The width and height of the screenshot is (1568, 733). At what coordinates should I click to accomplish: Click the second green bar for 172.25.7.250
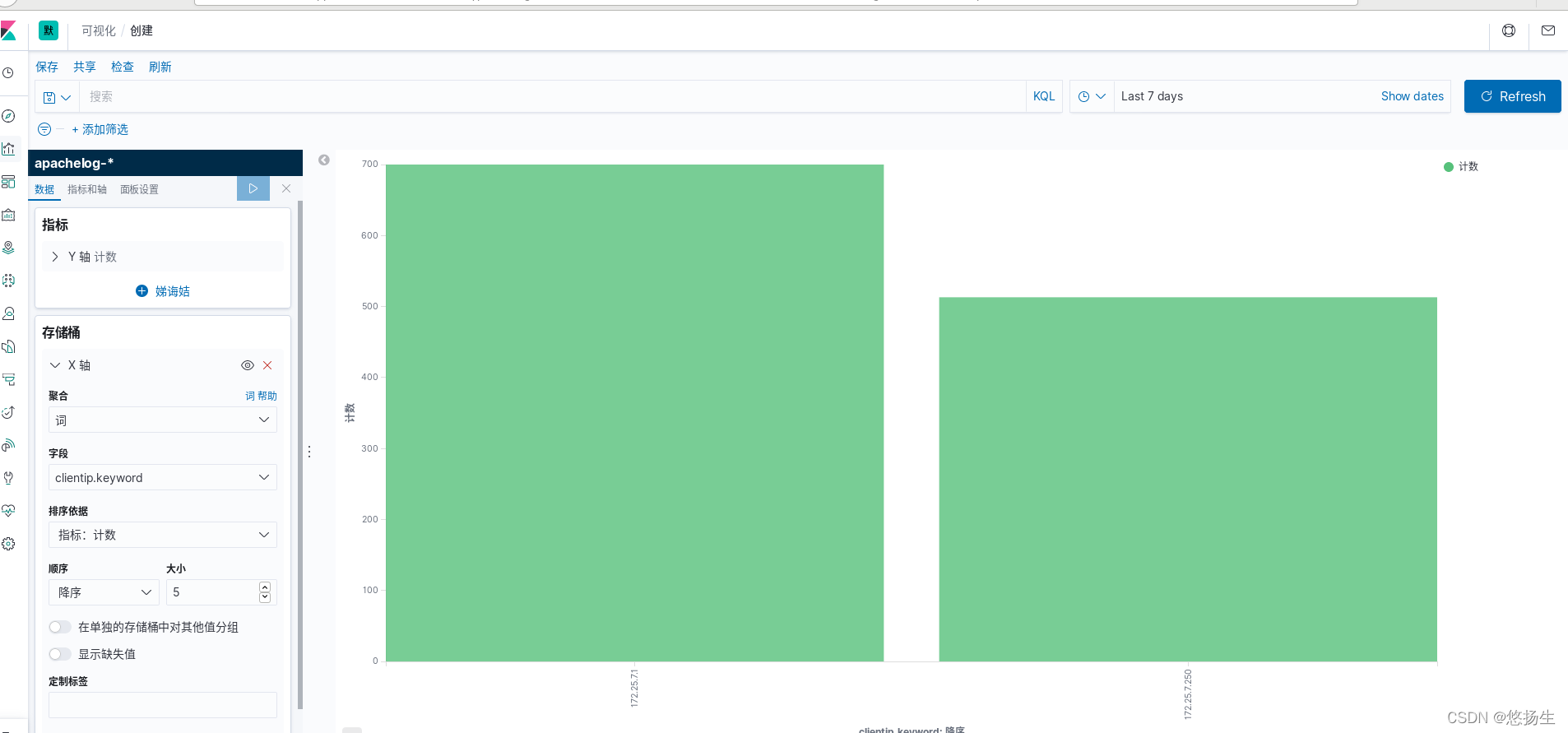point(1188,480)
